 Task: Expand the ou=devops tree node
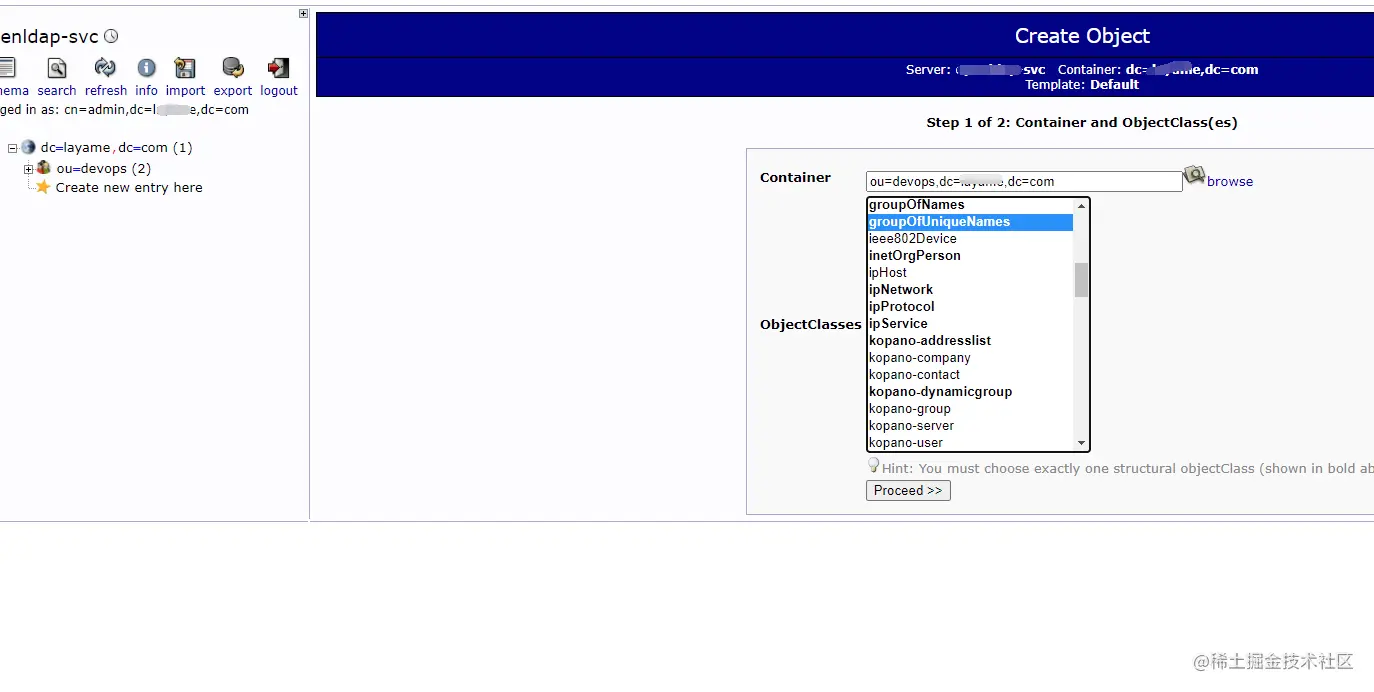(29, 169)
